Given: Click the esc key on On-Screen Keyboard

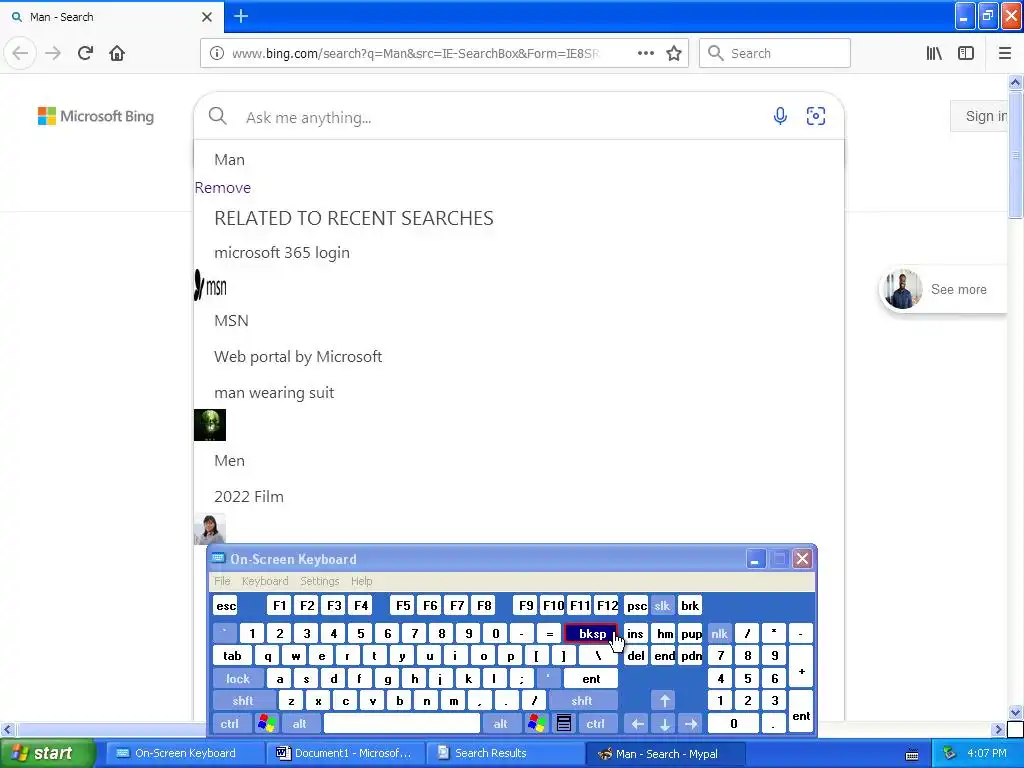Looking at the screenshot, I should tap(226, 606).
